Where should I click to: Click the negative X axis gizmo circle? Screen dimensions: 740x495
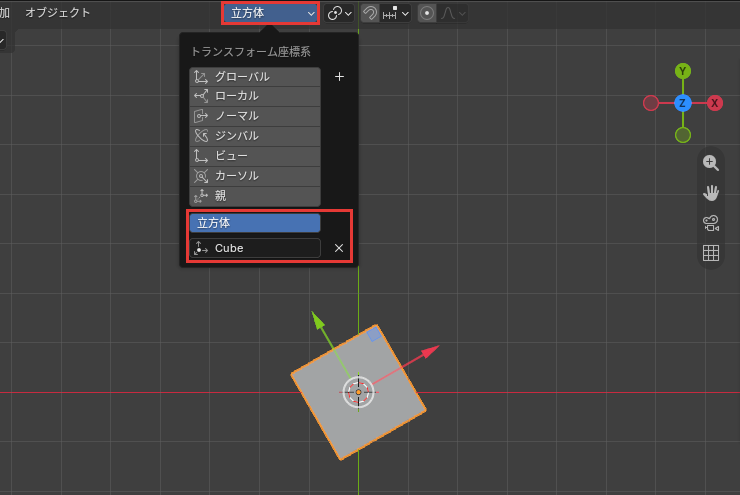coord(651,103)
